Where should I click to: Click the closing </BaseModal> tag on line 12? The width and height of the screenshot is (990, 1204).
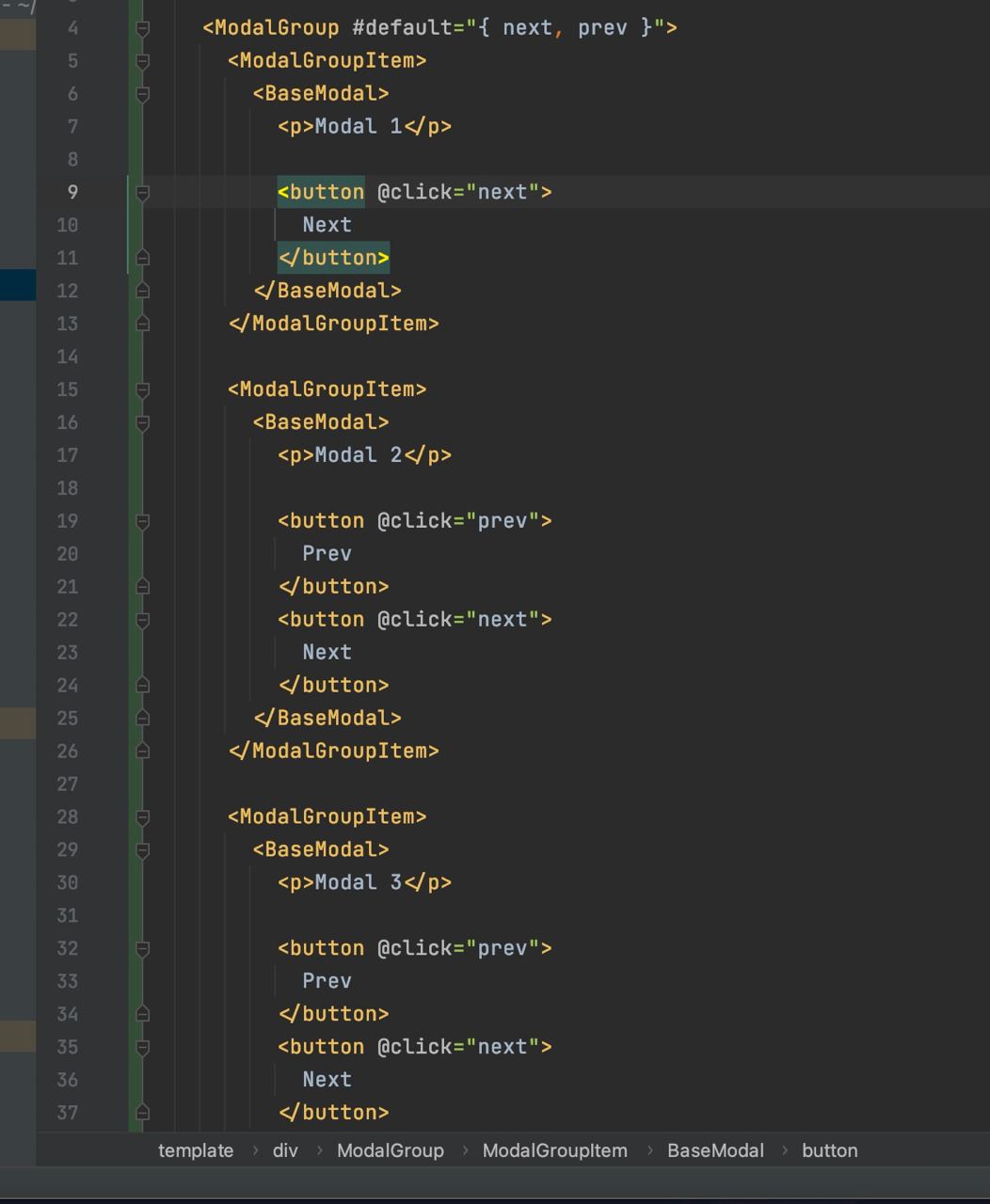(x=327, y=291)
